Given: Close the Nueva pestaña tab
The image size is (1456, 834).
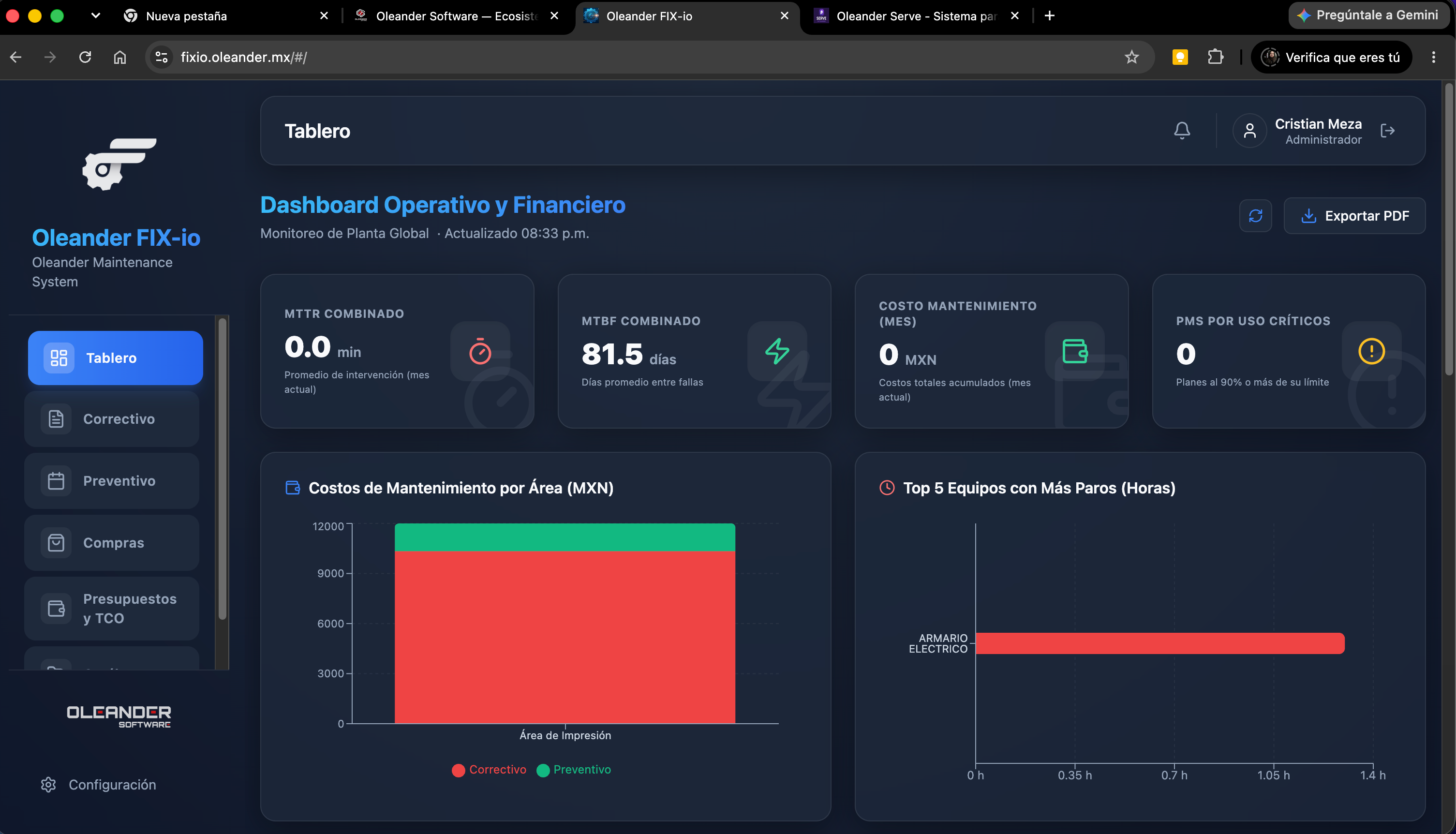Looking at the screenshot, I should [324, 15].
